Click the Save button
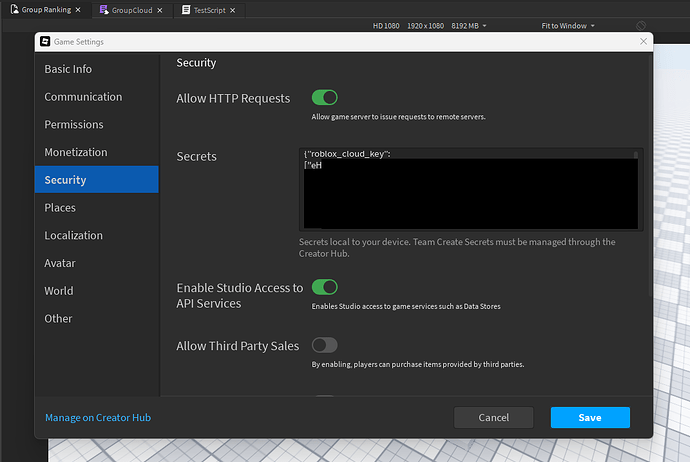 tap(590, 418)
